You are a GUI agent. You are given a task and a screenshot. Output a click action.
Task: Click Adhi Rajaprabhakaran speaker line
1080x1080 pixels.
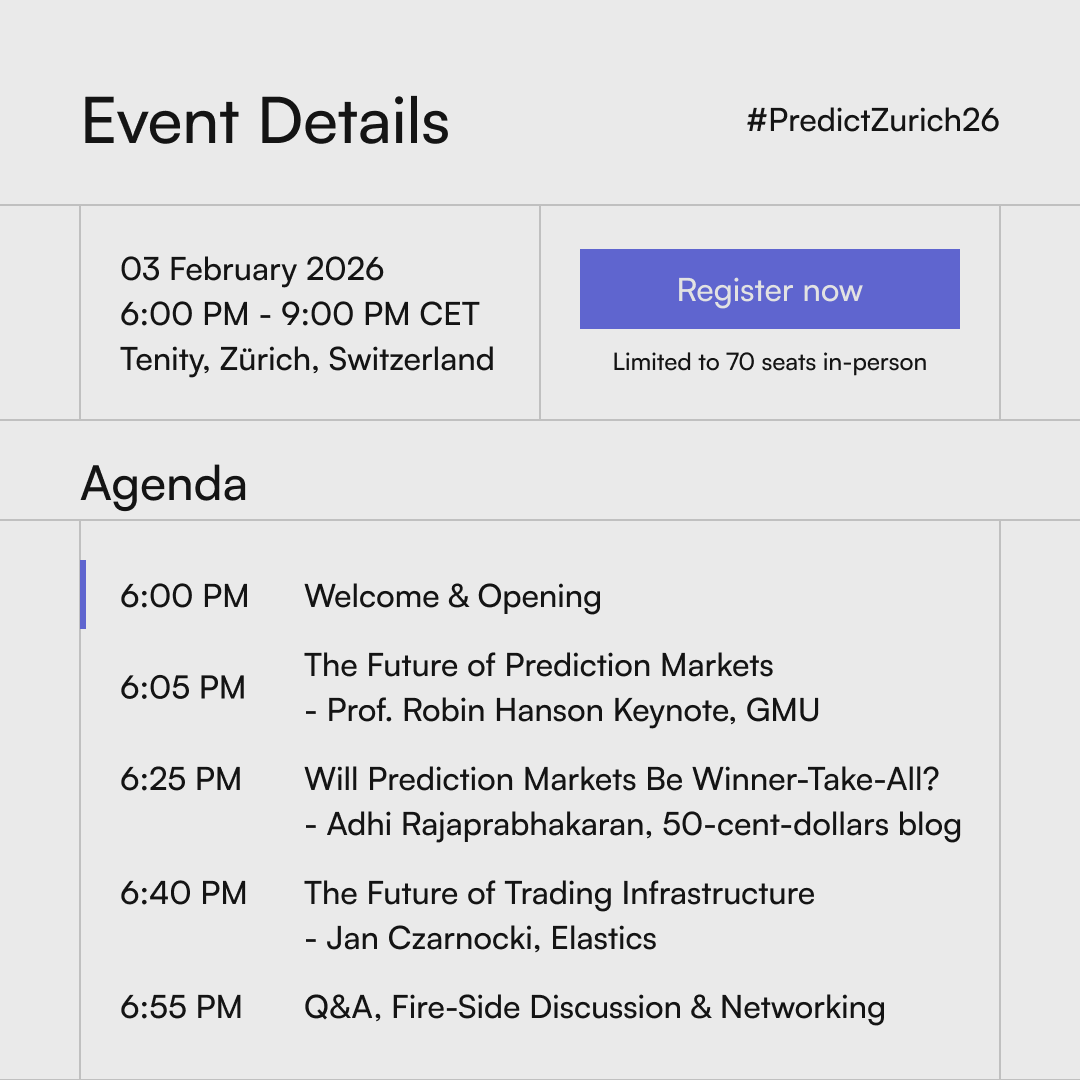pyautogui.click(x=632, y=825)
